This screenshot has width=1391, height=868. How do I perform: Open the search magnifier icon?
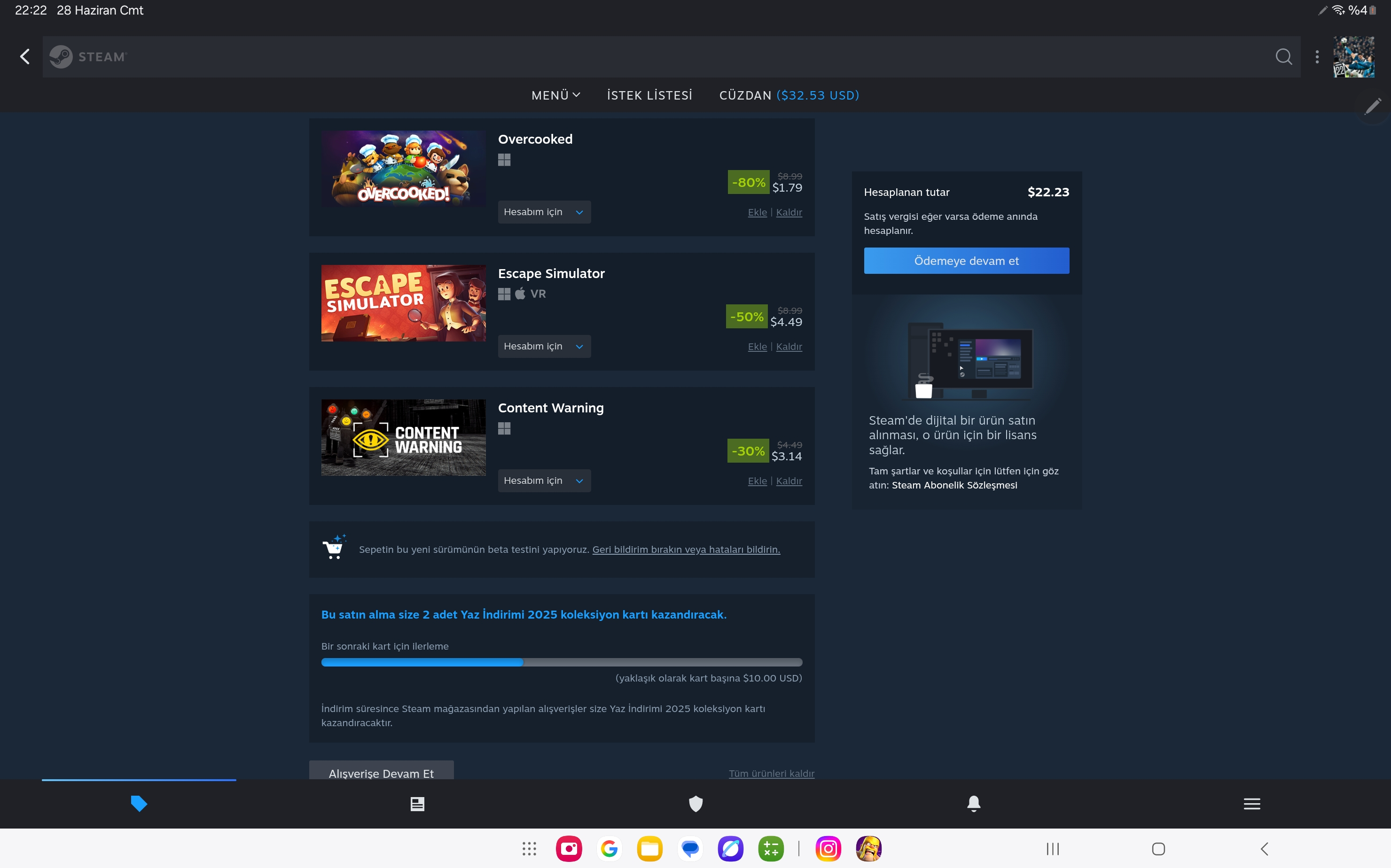point(1283,56)
